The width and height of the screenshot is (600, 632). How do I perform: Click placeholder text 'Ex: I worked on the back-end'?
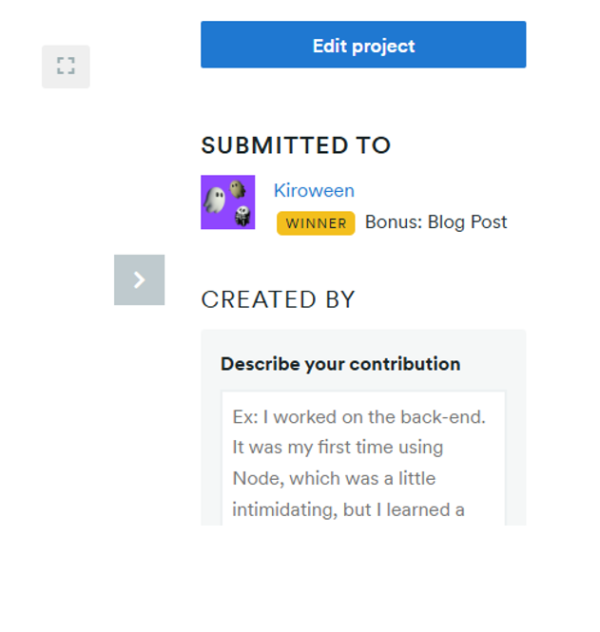click(x=359, y=417)
